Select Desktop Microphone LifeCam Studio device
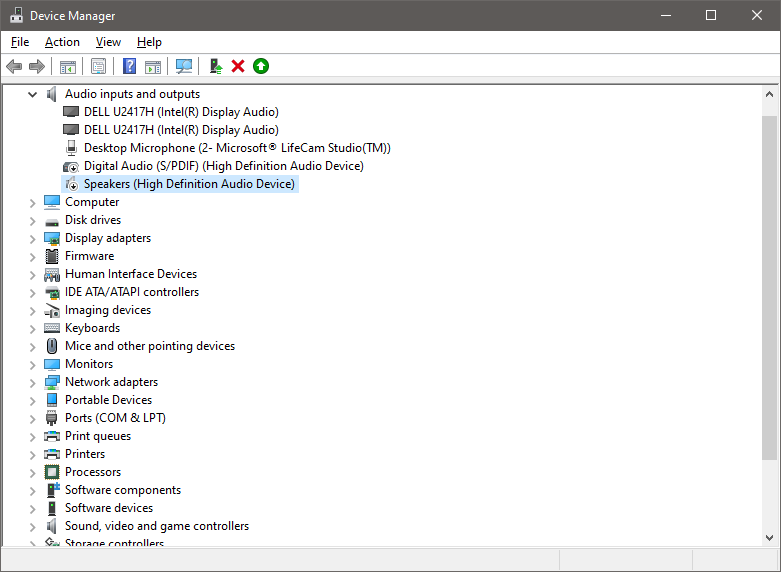Screen dimensions: 781x572 click(237, 148)
